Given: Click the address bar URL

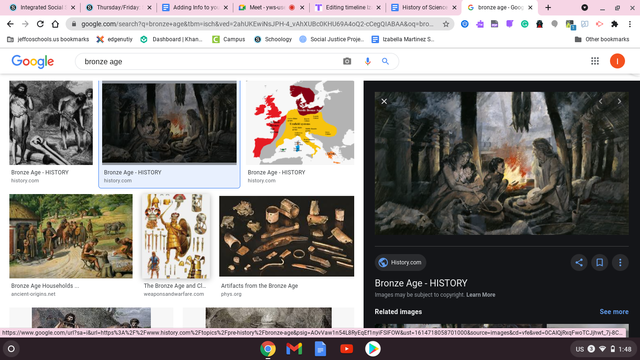Looking at the screenshot, I should [x=257, y=24].
